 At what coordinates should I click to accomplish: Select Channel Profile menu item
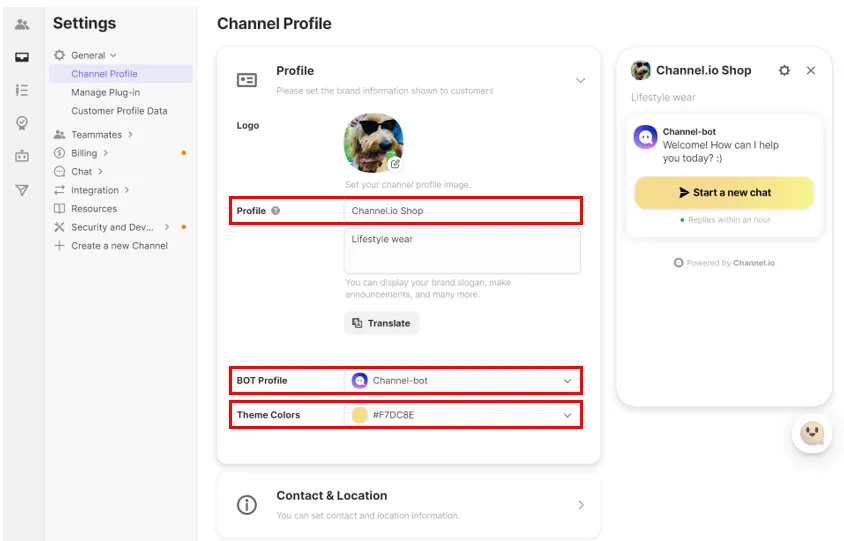[x=121, y=74]
